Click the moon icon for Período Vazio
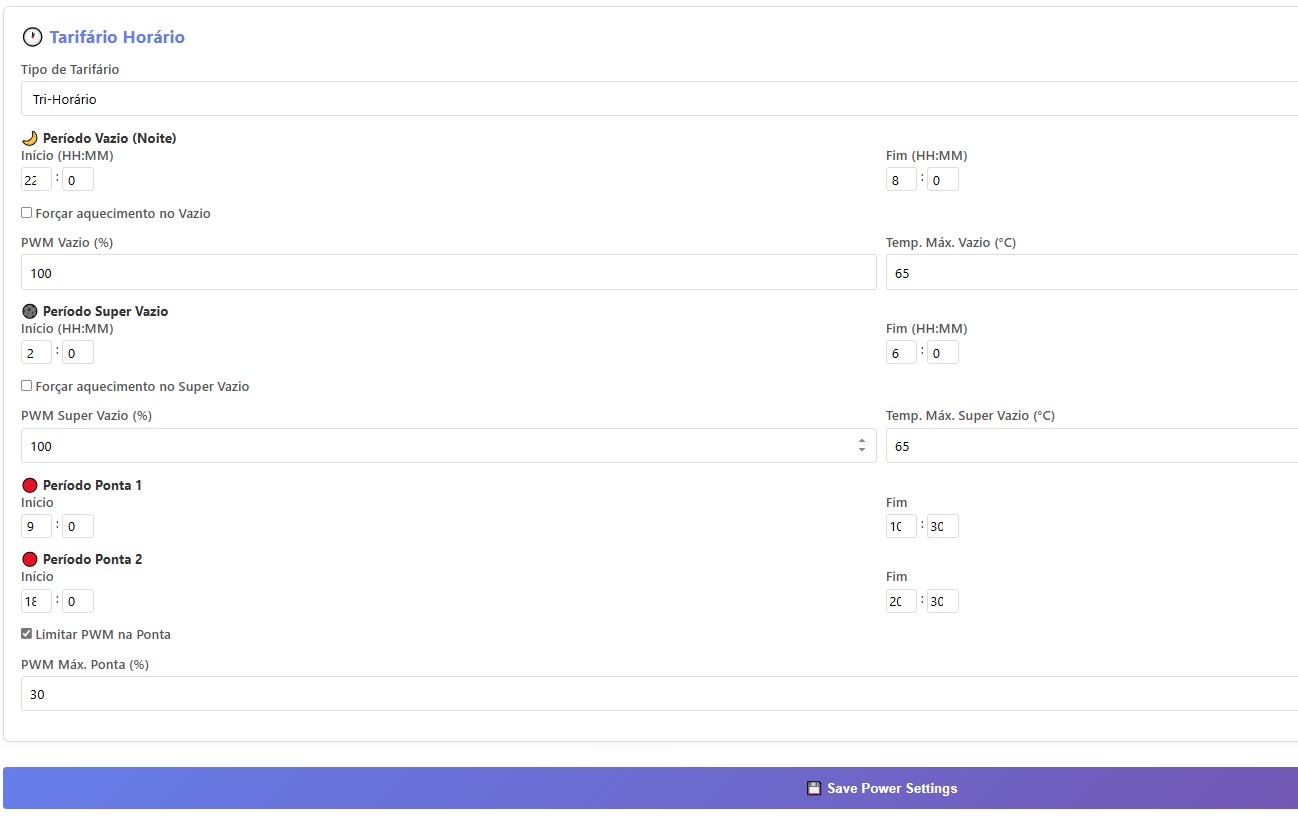This screenshot has width=1298, height=832. [29, 138]
